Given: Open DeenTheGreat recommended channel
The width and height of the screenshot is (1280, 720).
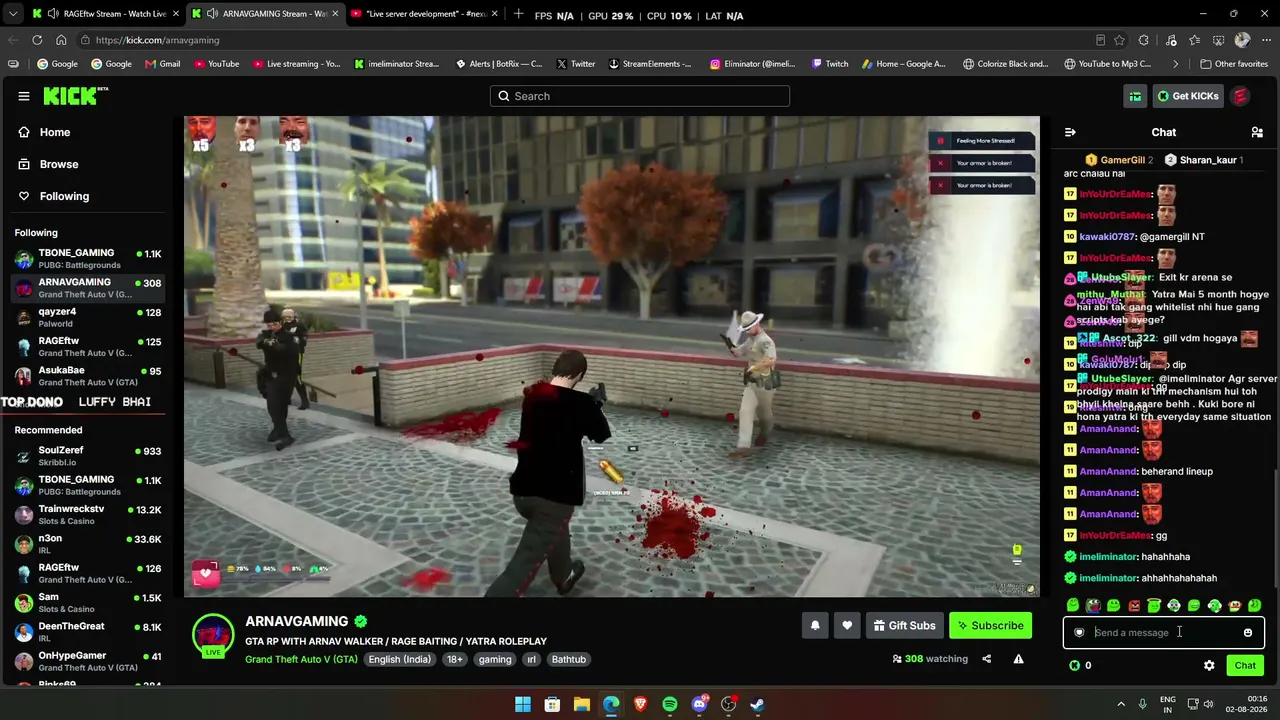Looking at the screenshot, I should tap(88, 632).
